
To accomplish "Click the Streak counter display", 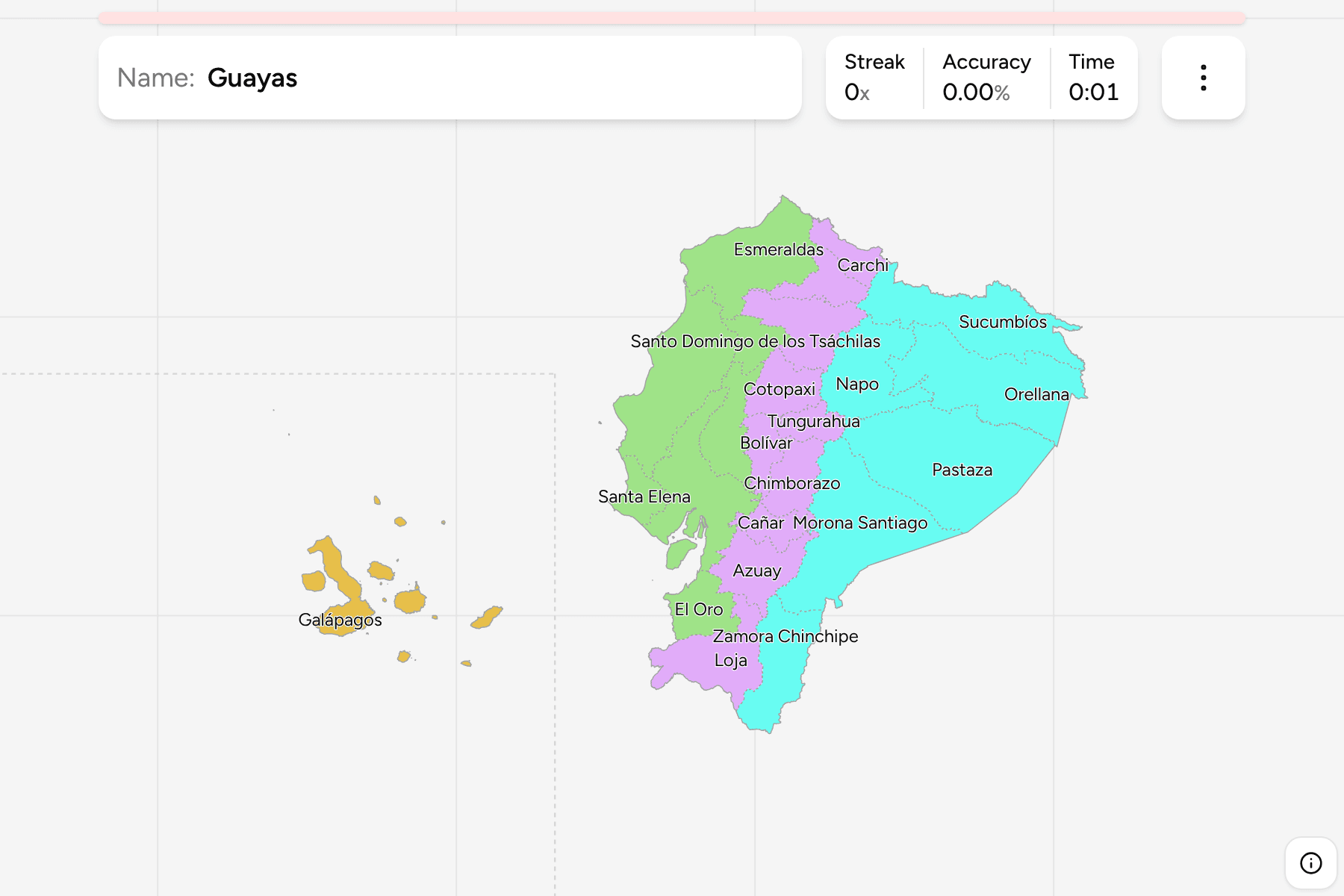I will 874,78.
